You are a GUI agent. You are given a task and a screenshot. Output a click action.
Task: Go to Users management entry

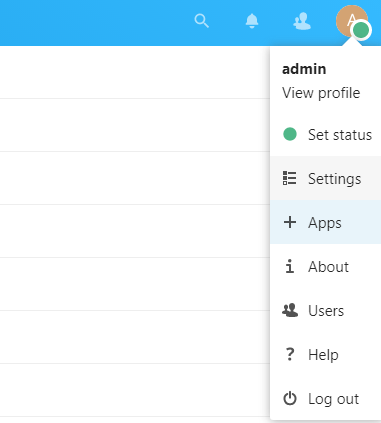click(x=326, y=310)
